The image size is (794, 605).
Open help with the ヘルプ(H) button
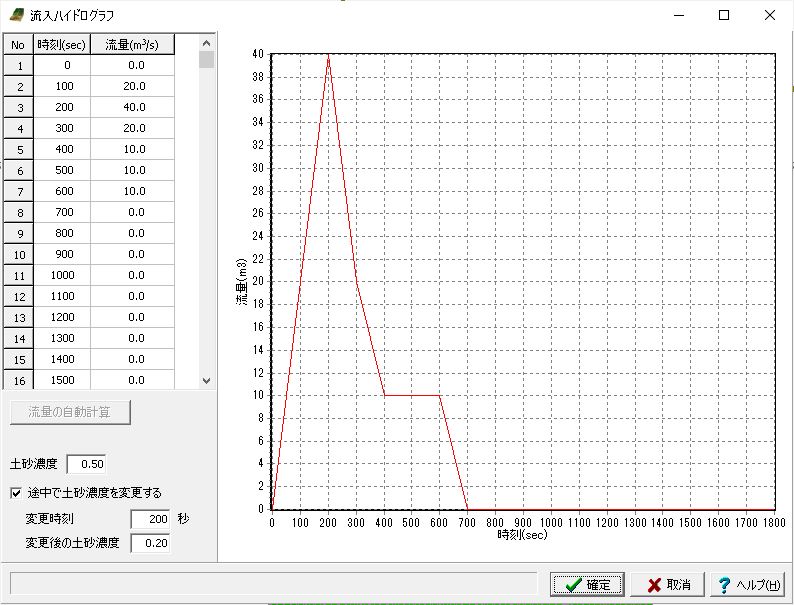(x=747, y=585)
